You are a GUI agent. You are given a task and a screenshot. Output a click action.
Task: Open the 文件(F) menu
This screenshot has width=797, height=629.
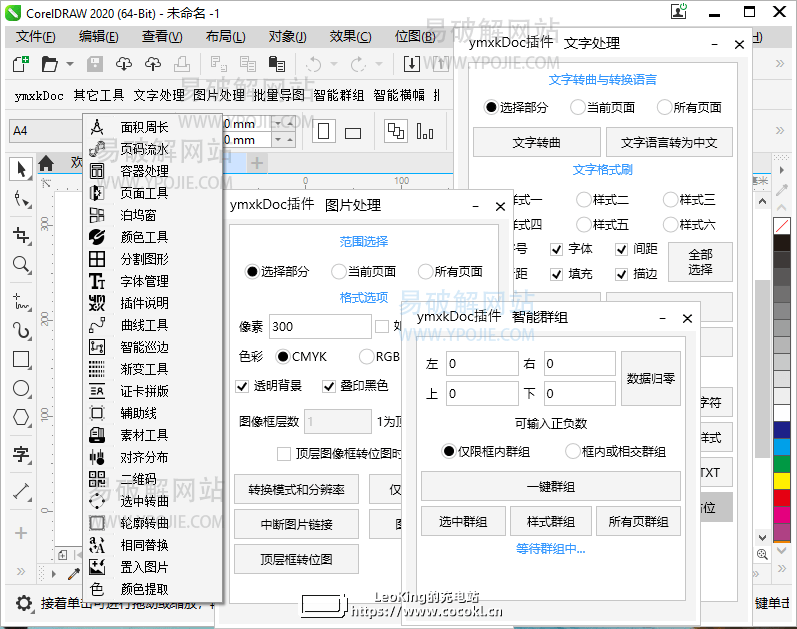pyautogui.click(x=36, y=37)
